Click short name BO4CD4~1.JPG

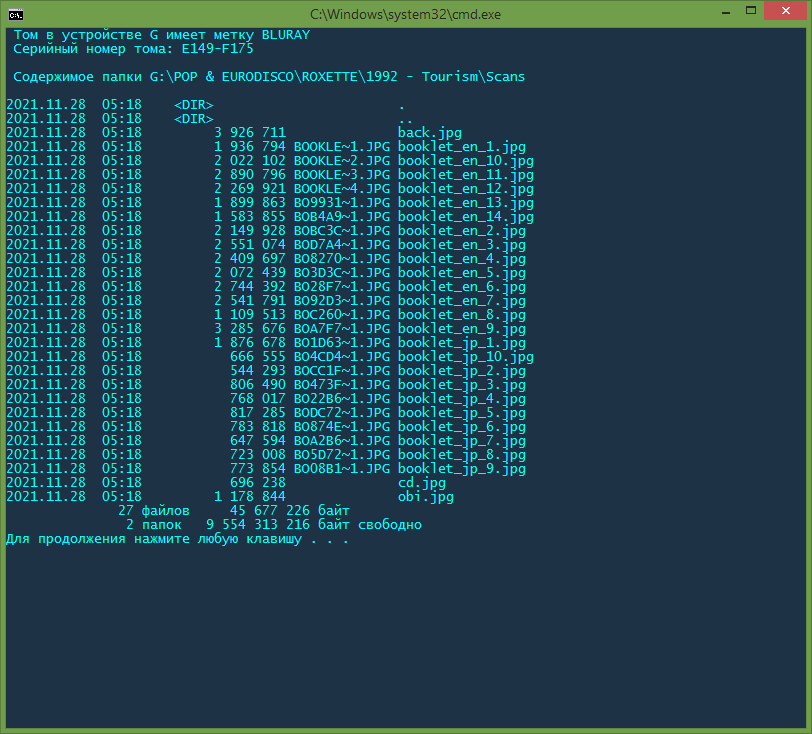point(342,356)
